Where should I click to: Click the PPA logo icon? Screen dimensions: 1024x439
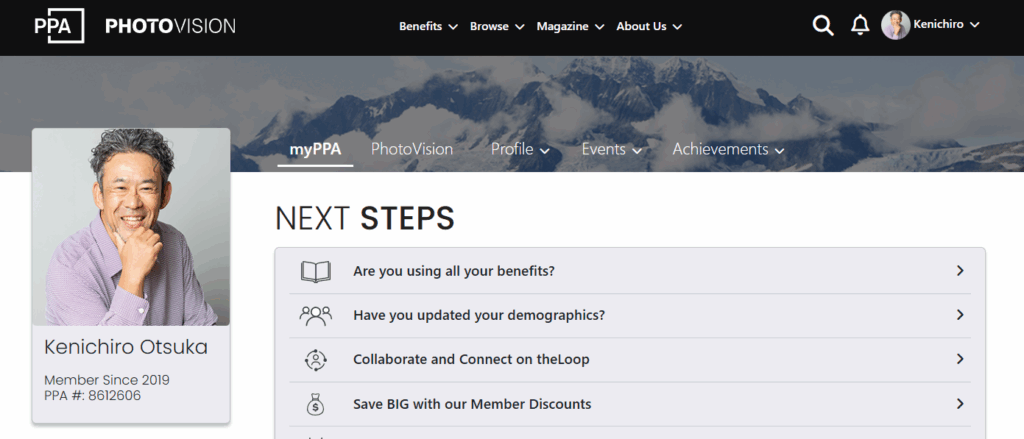(x=58, y=26)
